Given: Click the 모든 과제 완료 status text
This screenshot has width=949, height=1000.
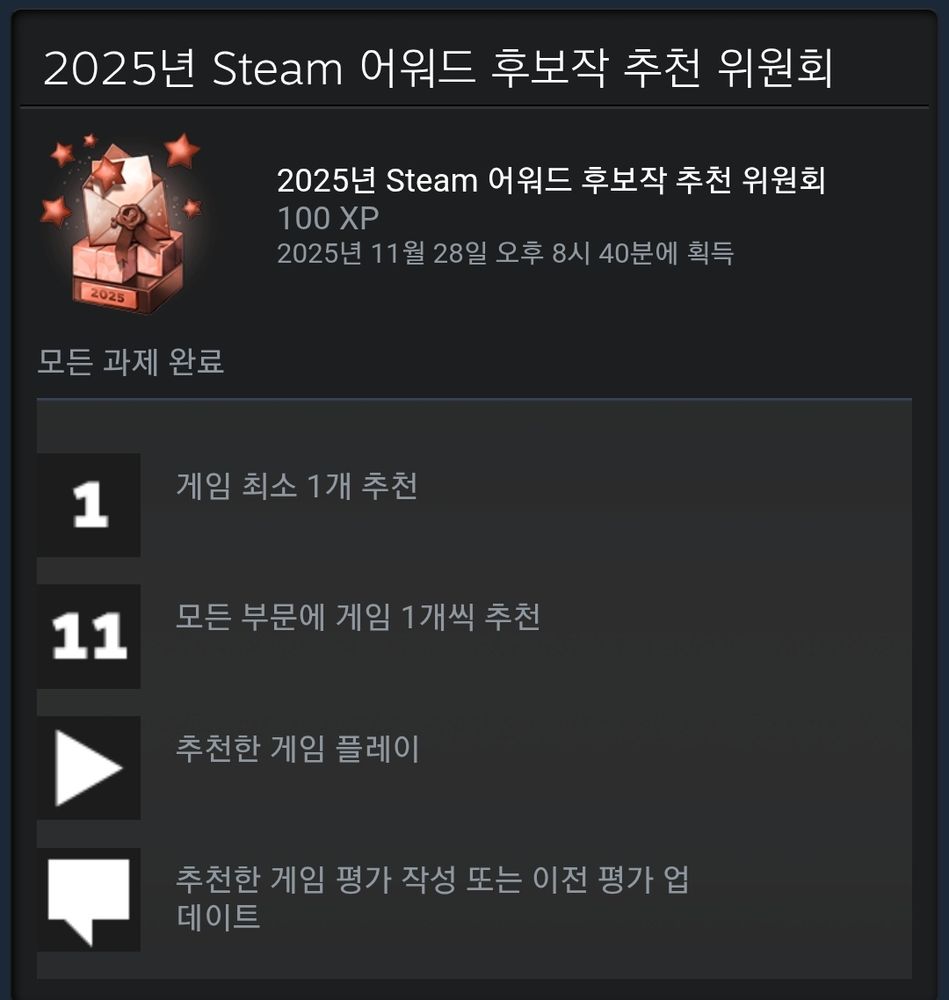Looking at the screenshot, I should tap(131, 362).
